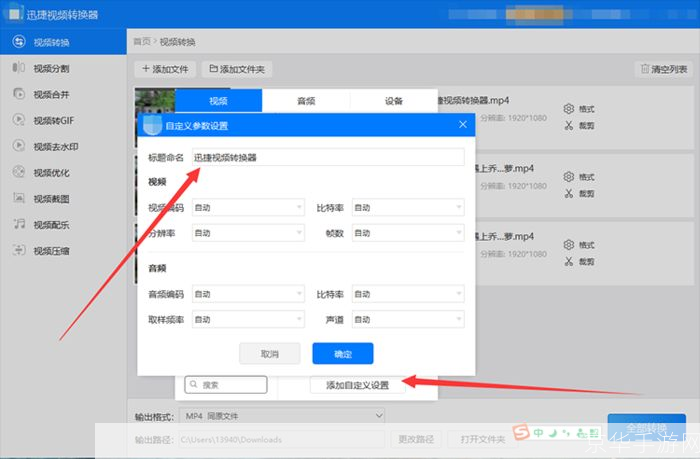This screenshot has width=700, height=459.
Task: Click the output path field C:\Users\13940\Downloads
Action: [x=282, y=439]
